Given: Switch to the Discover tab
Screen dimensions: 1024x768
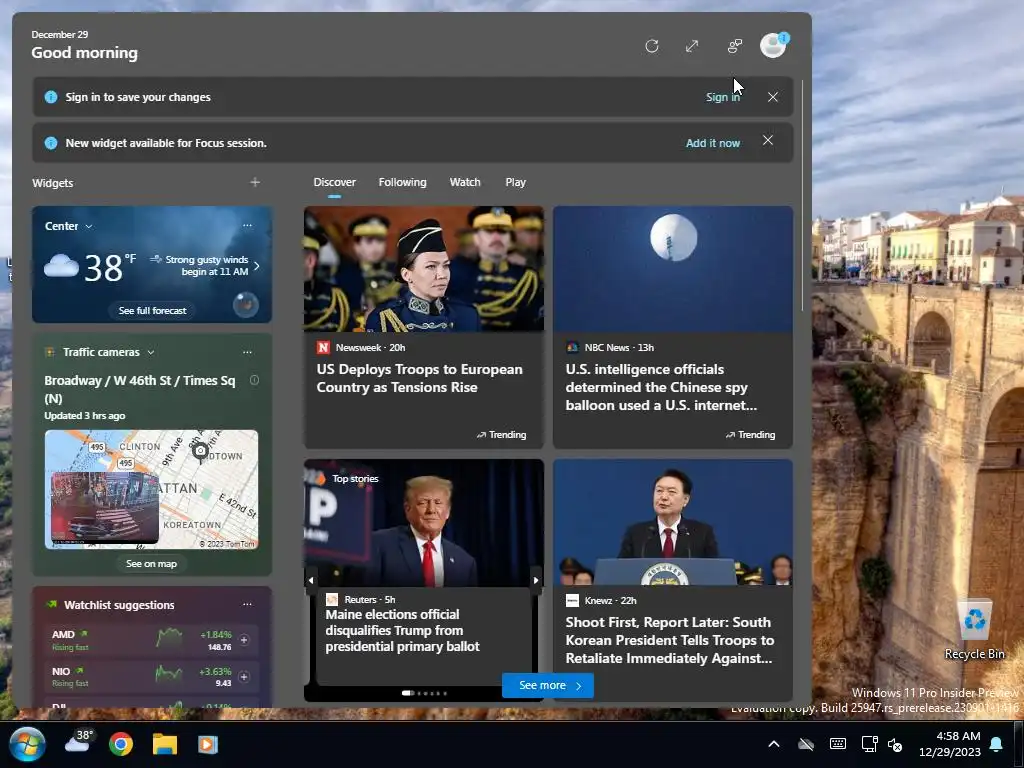Looking at the screenshot, I should pos(334,182).
